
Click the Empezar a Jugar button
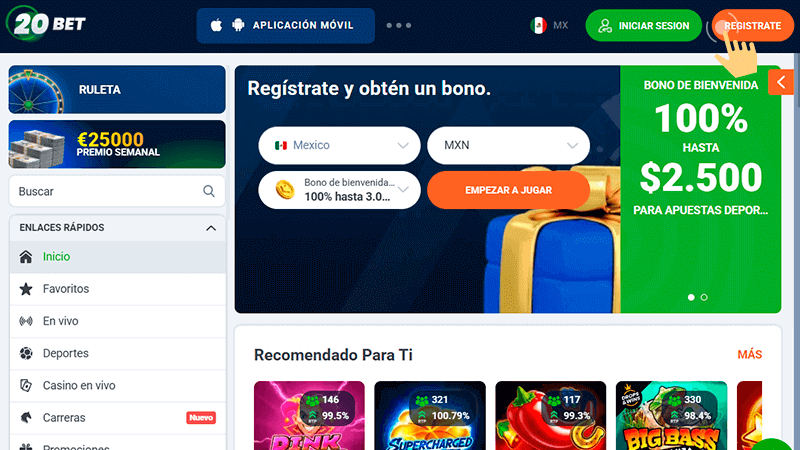508,190
